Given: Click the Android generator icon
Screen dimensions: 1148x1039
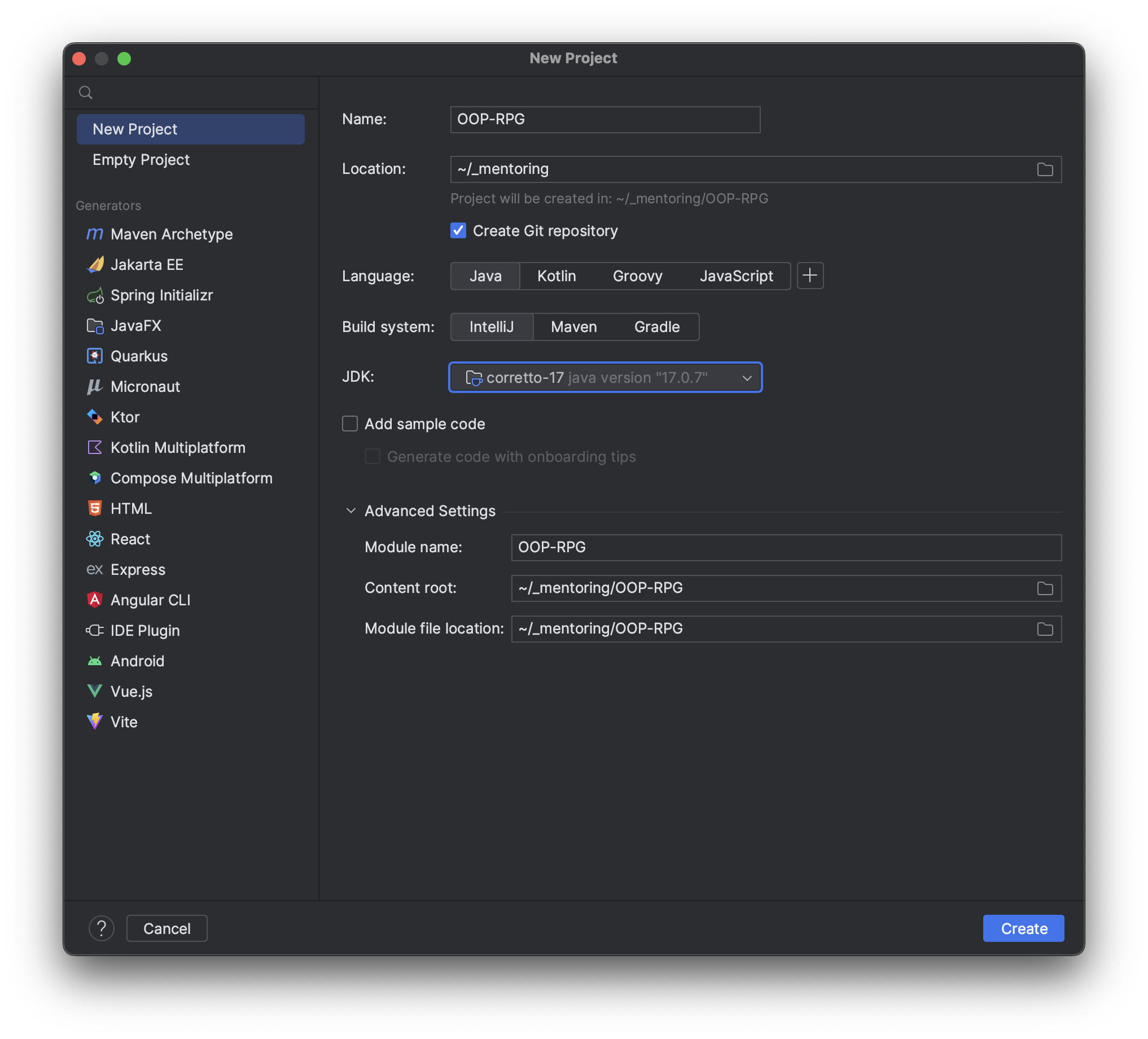Looking at the screenshot, I should pyautogui.click(x=94, y=661).
